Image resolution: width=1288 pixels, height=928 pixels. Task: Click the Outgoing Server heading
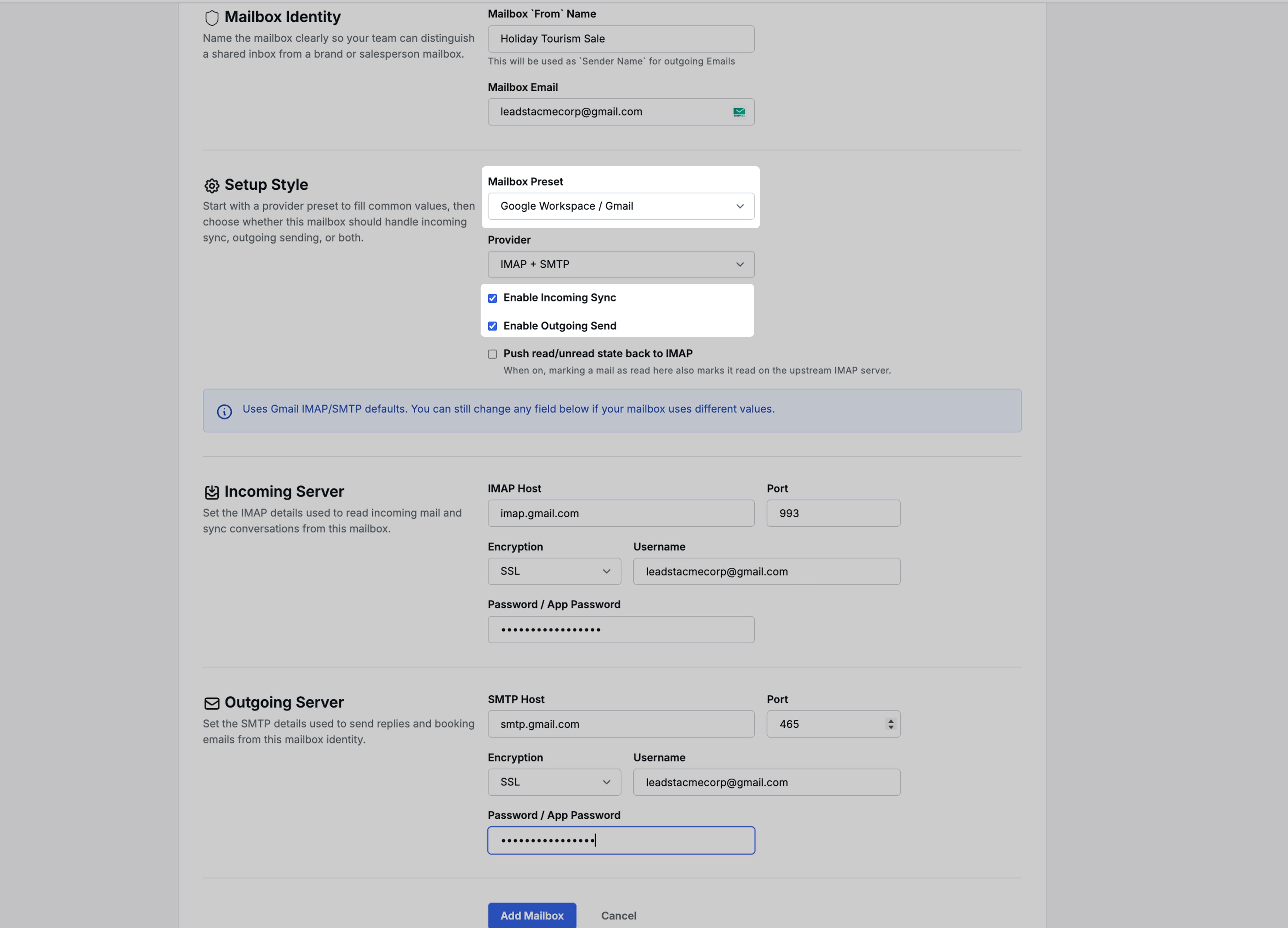coord(284,703)
